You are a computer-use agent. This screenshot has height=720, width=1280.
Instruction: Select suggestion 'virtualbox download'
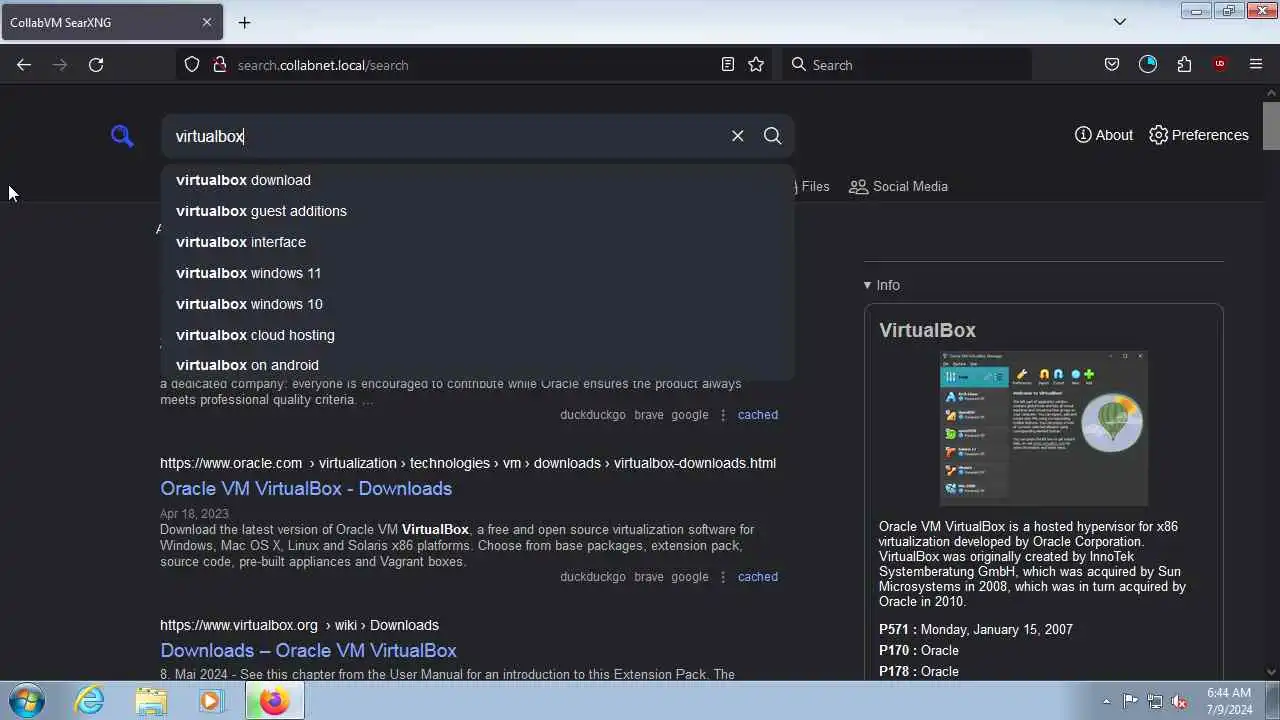477,180
